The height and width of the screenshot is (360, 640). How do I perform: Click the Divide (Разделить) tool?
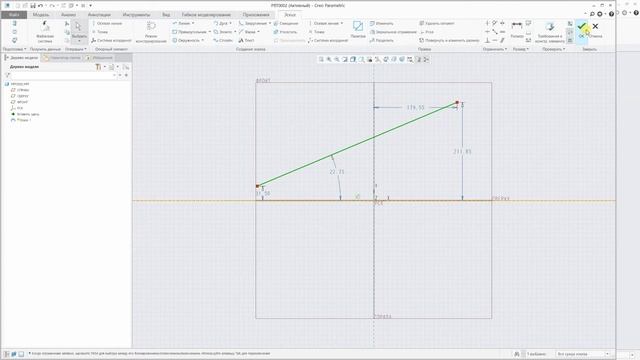click(x=382, y=40)
